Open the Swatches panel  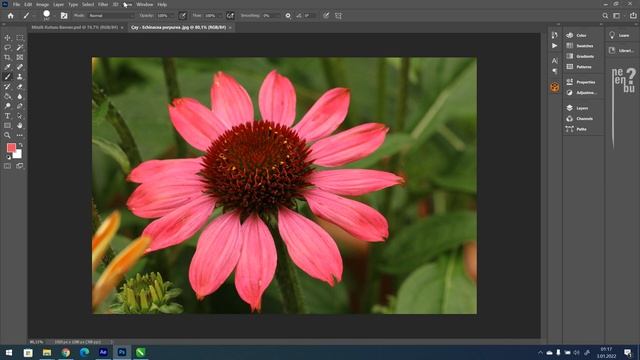[581, 46]
